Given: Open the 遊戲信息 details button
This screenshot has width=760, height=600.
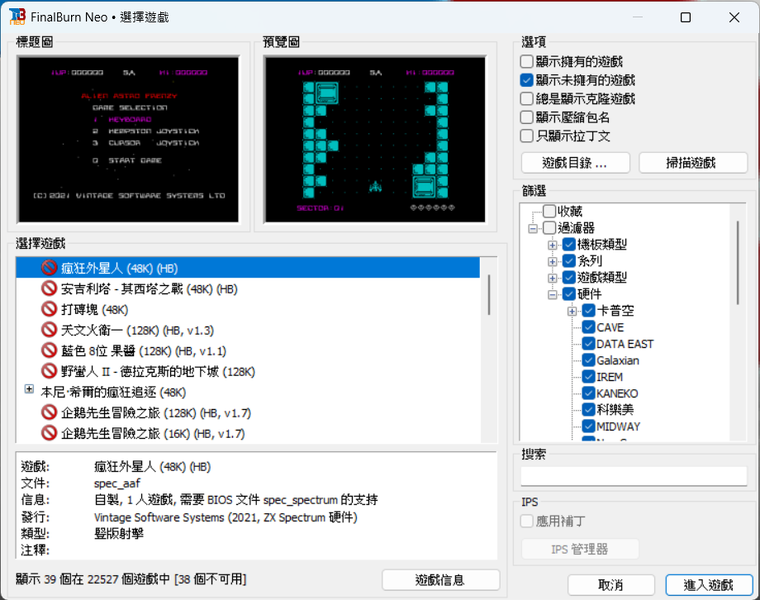Looking at the screenshot, I should tap(441, 580).
